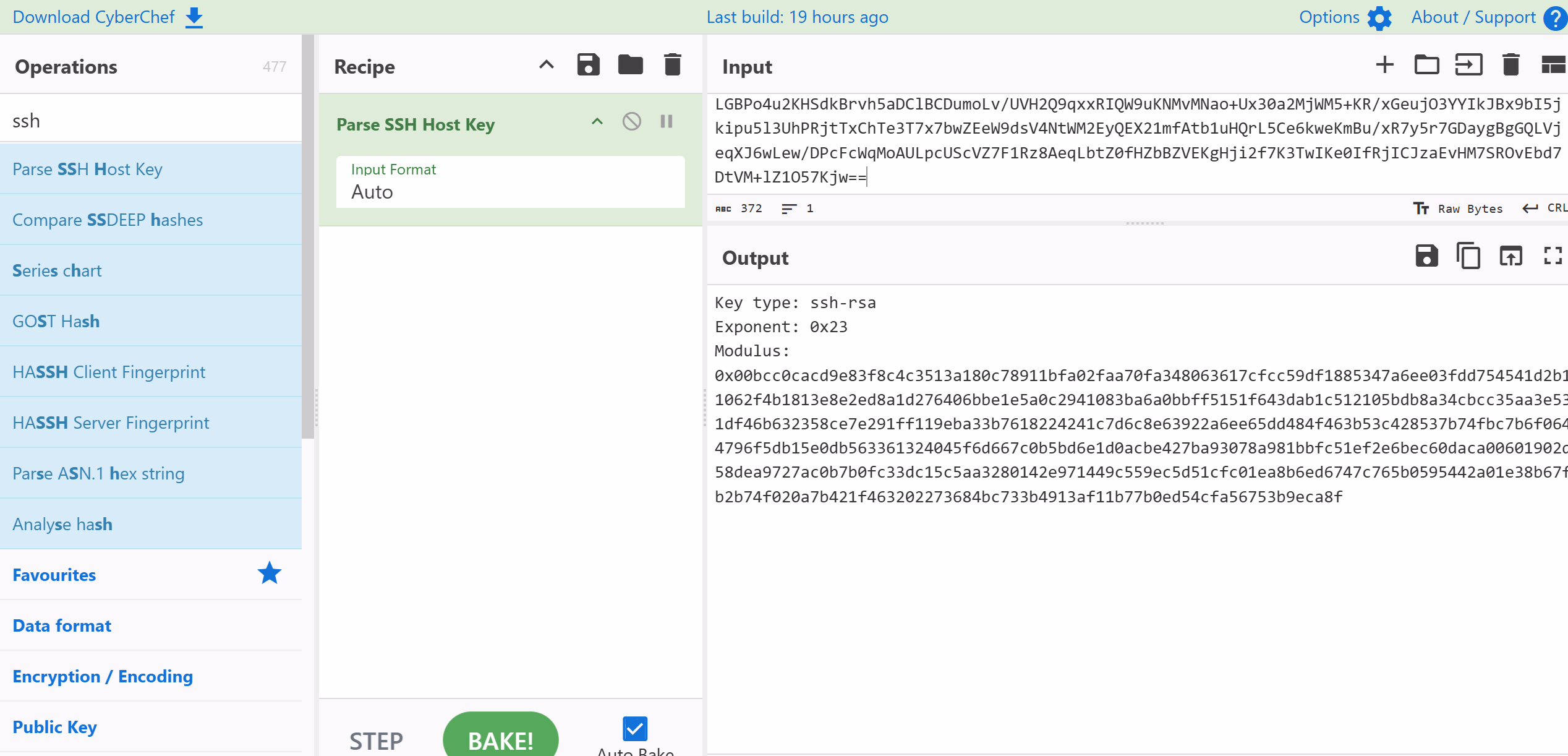
Task: Reset pane layout icon in Input header
Action: [x=1554, y=65]
